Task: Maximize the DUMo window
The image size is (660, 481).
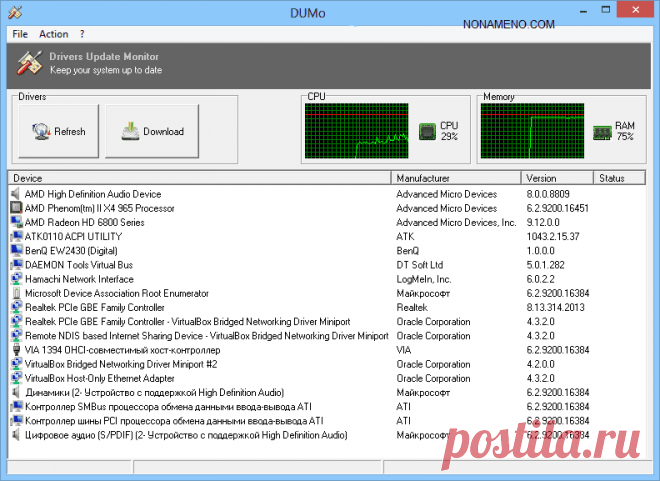Action: pos(606,11)
